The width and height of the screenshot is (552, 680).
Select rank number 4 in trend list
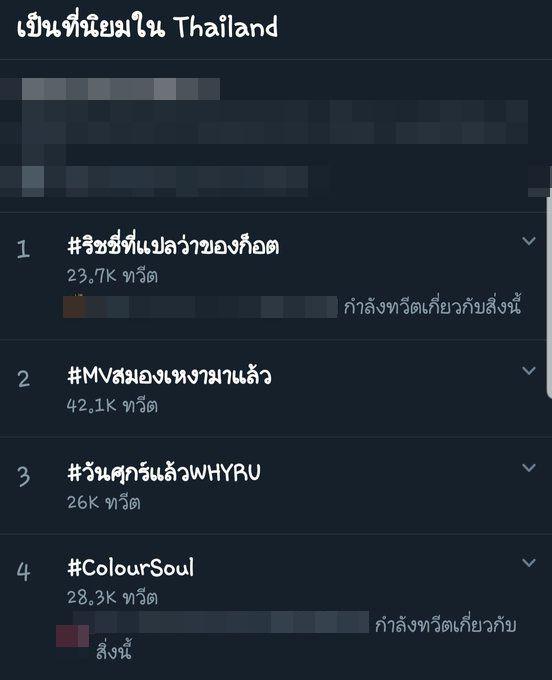click(x=23, y=572)
